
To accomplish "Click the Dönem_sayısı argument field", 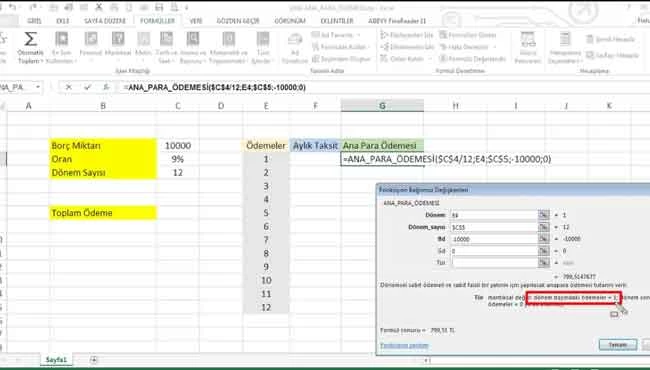I will click(x=493, y=227).
